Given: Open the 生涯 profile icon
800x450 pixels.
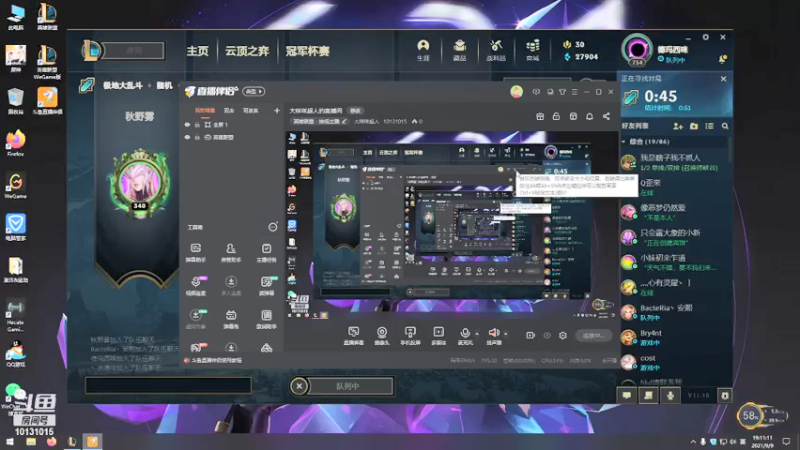Looking at the screenshot, I should 423,51.
